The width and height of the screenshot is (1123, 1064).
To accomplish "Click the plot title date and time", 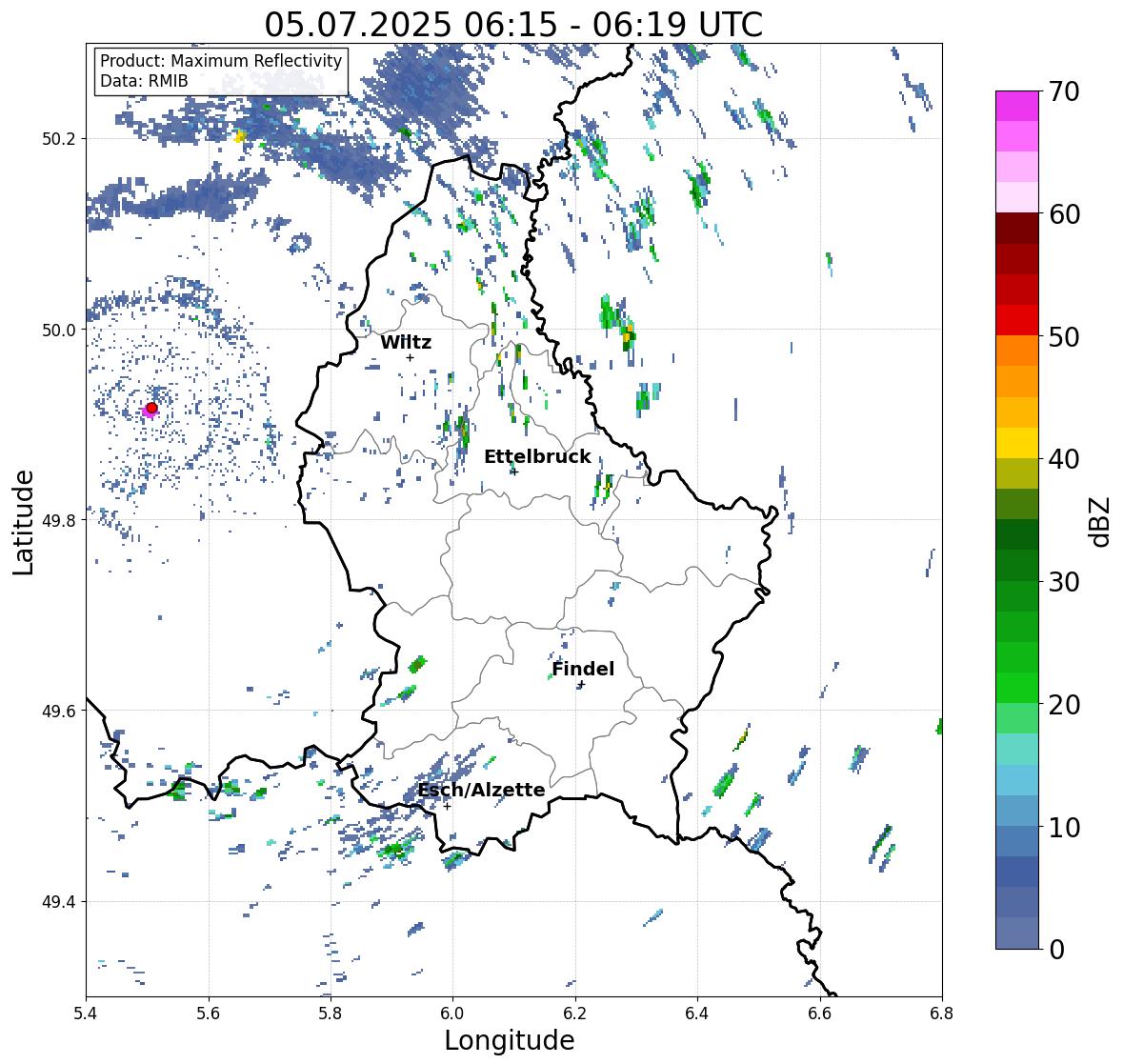I will coord(513,25).
